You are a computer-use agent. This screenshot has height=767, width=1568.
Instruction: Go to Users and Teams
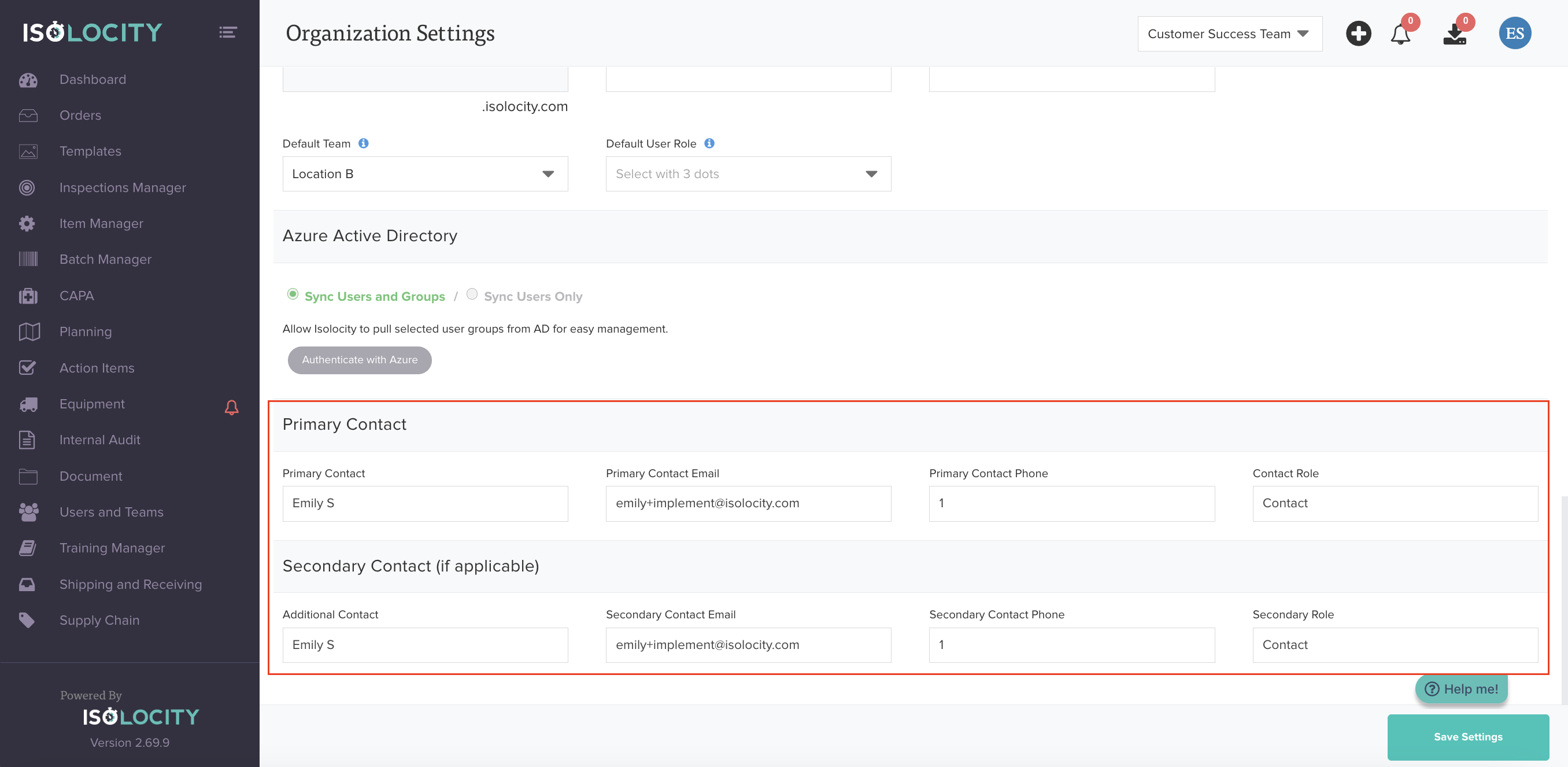(112, 512)
